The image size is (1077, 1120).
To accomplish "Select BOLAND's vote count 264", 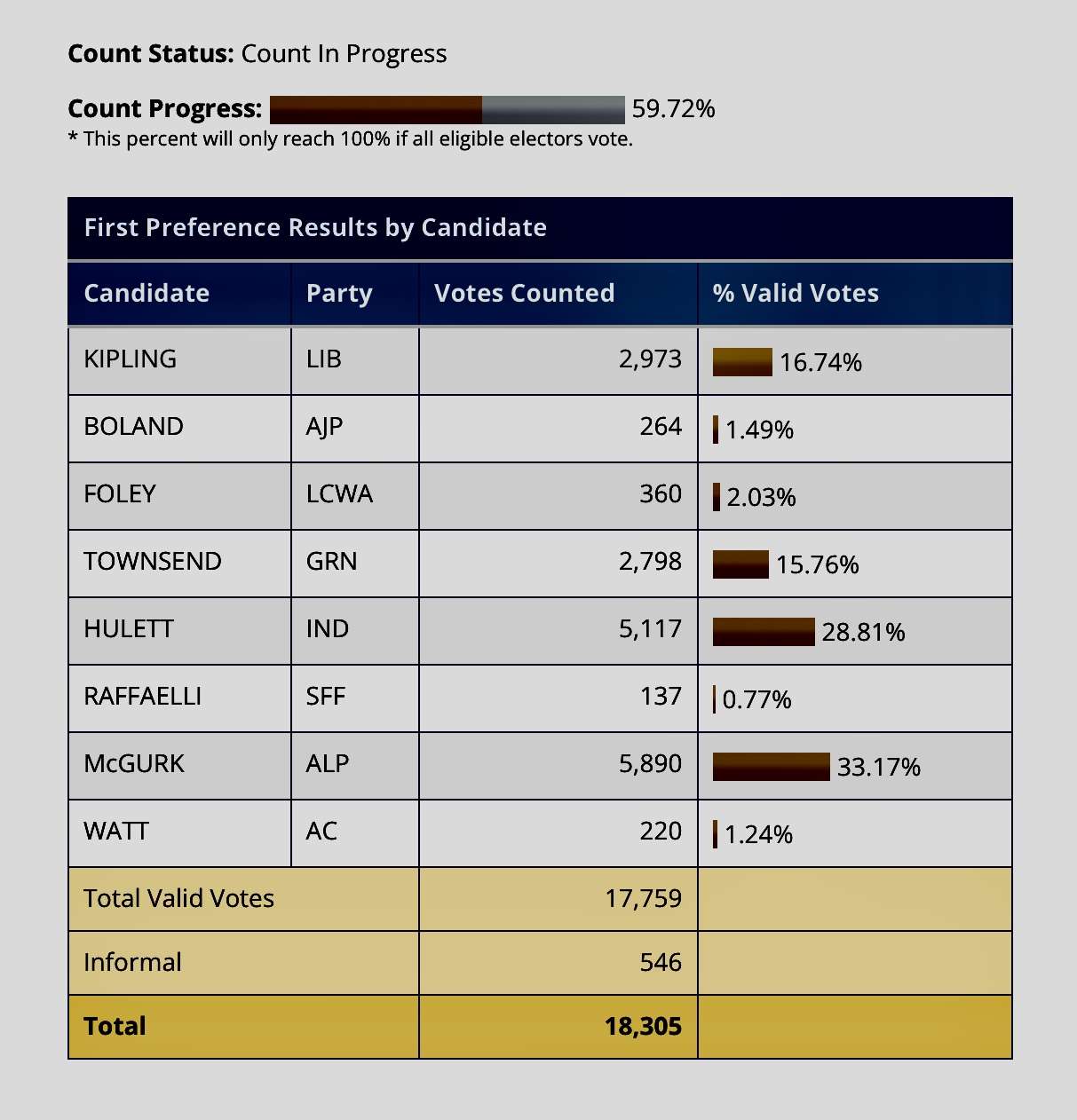I will pyautogui.click(x=661, y=426).
